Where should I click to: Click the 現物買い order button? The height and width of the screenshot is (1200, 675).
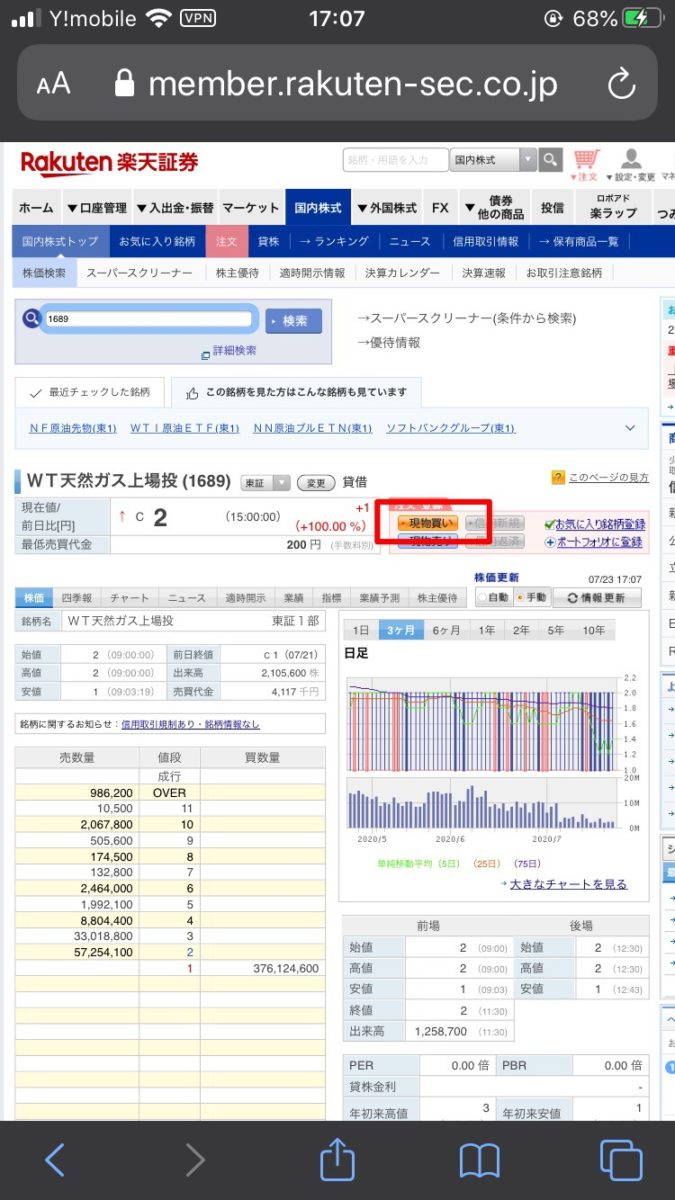click(427, 523)
